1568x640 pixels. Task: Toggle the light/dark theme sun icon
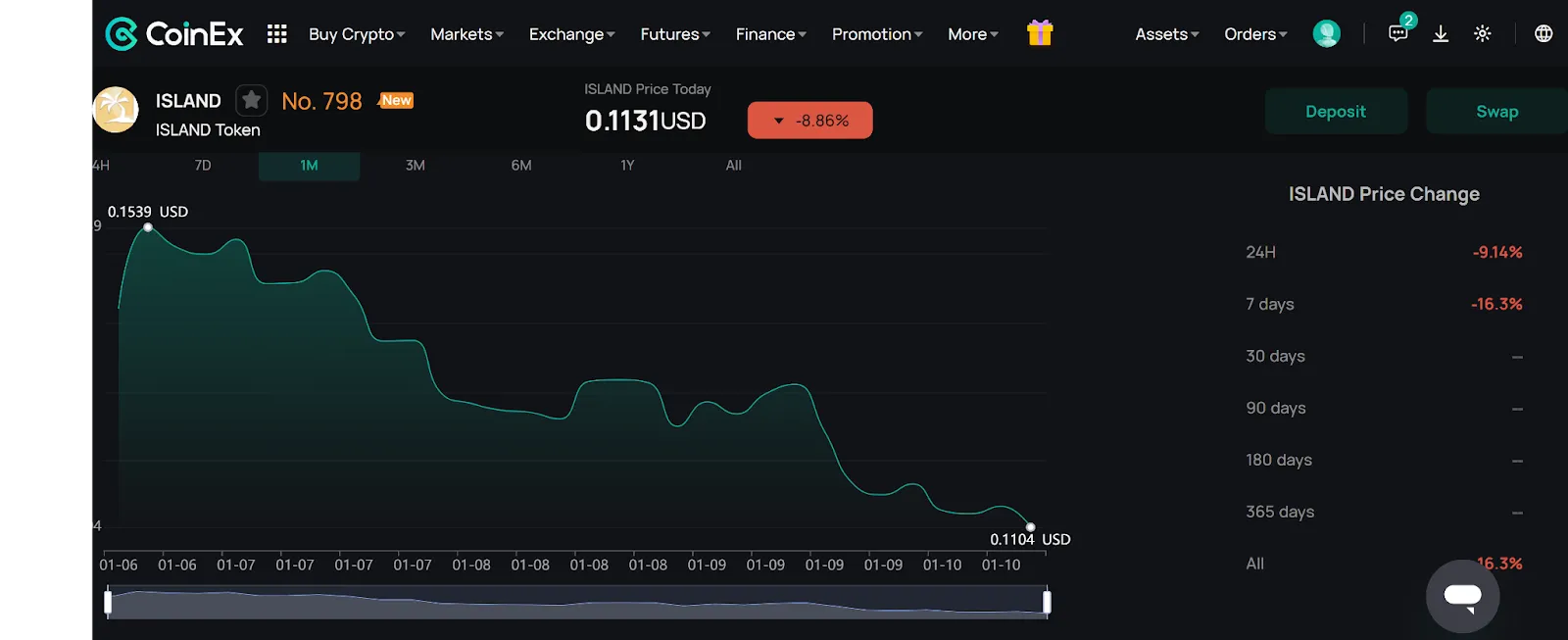coord(1483,34)
